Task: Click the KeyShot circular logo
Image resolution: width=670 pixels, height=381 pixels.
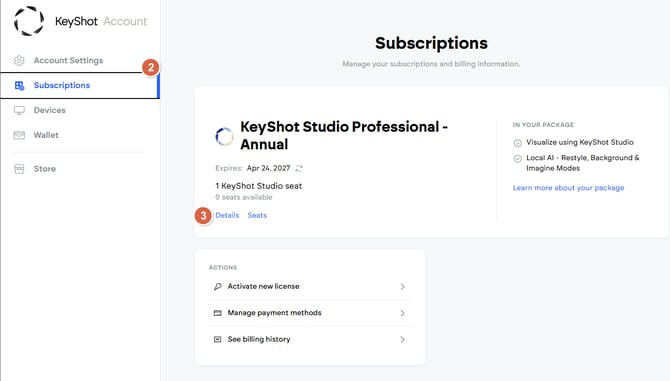Action: [x=29, y=21]
